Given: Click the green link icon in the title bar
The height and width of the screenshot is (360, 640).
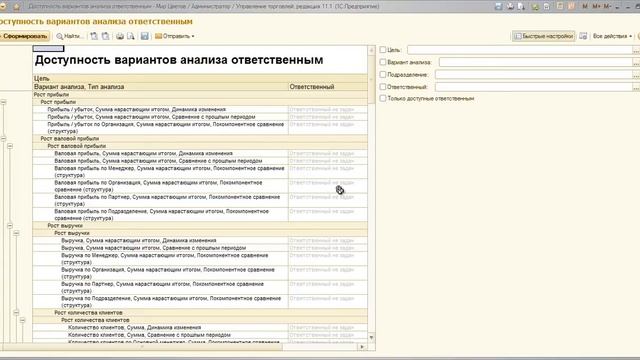Looking at the screenshot, I should [535, 6].
